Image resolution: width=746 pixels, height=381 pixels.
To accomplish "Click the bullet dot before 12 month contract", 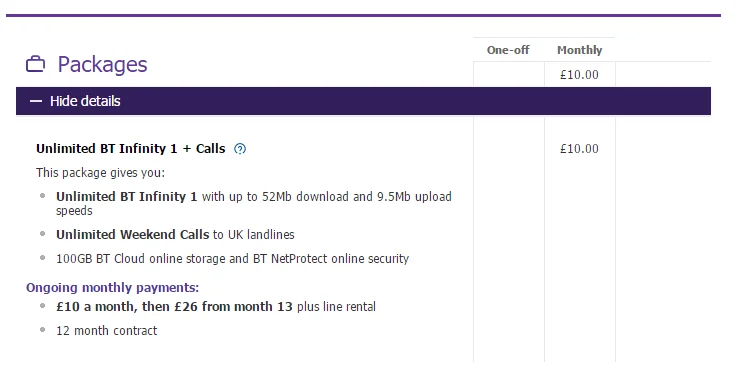I will [x=43, y=330].
